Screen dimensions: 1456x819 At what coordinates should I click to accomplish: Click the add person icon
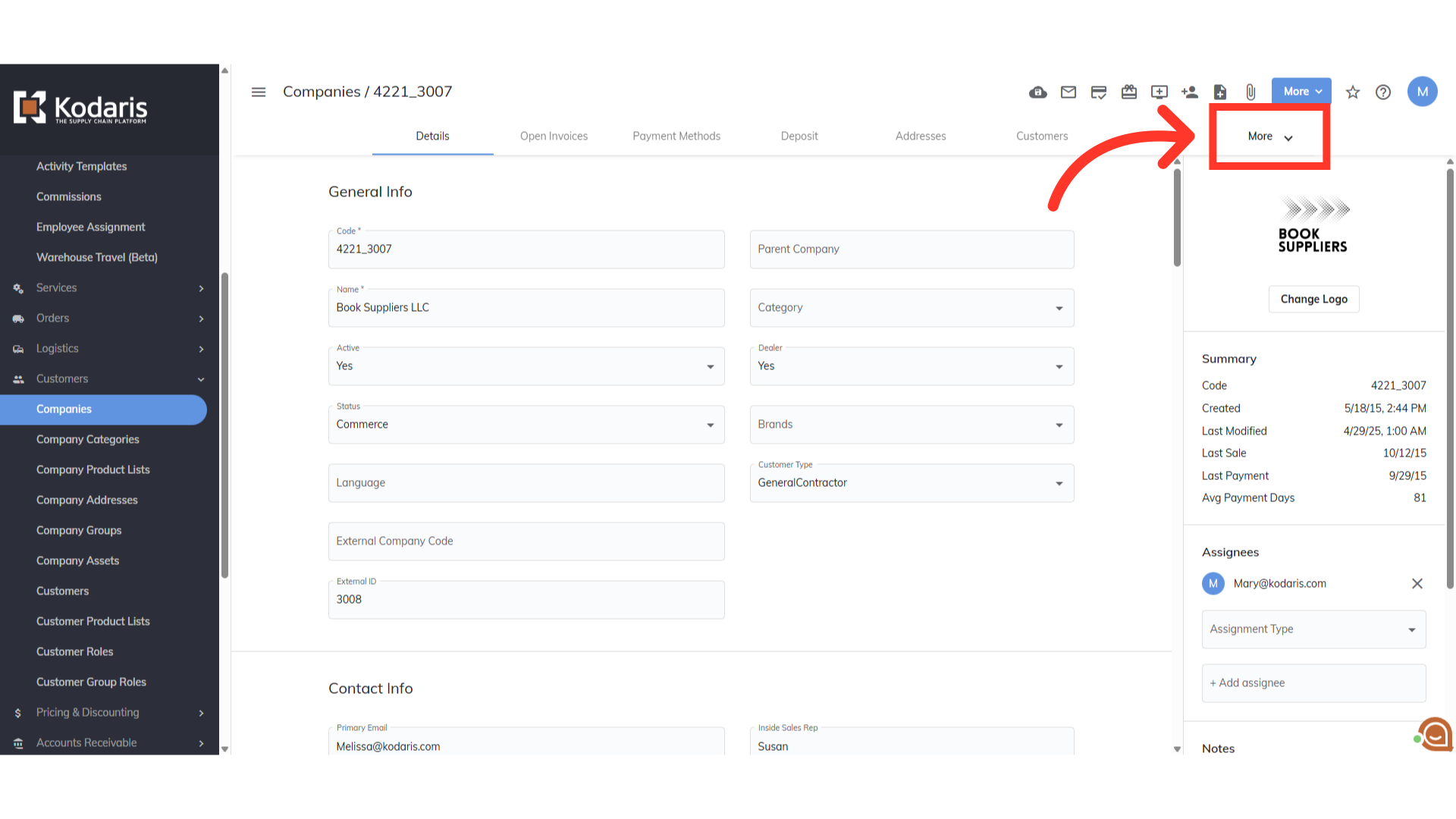(1189, 92)
